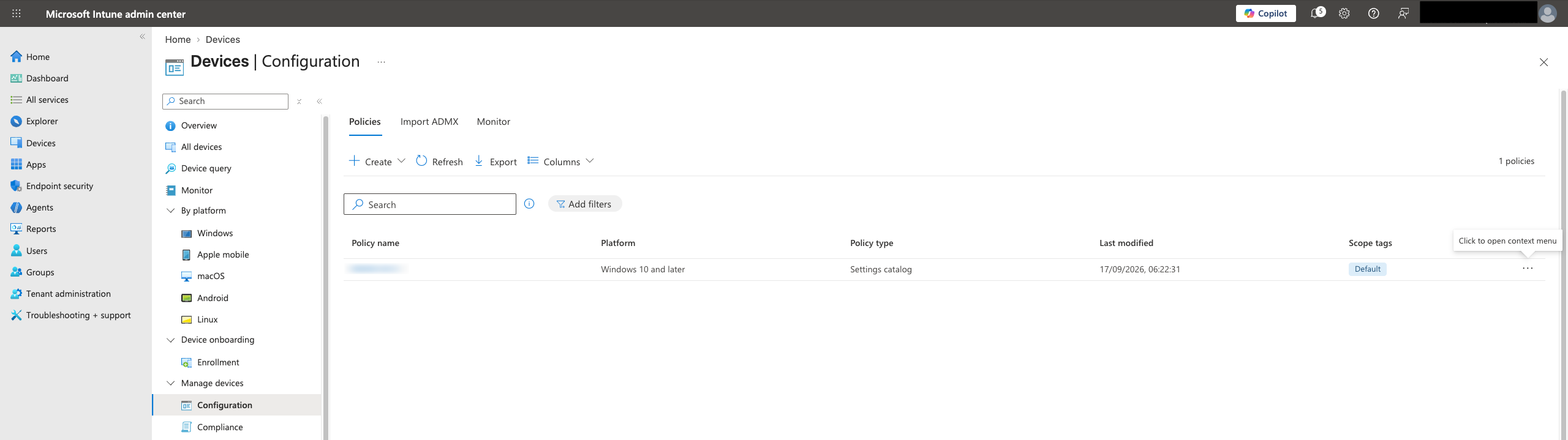The image size is (1568, 440).
Task: Open the feedback icon in header
Action: click(x=1403, y=13)
